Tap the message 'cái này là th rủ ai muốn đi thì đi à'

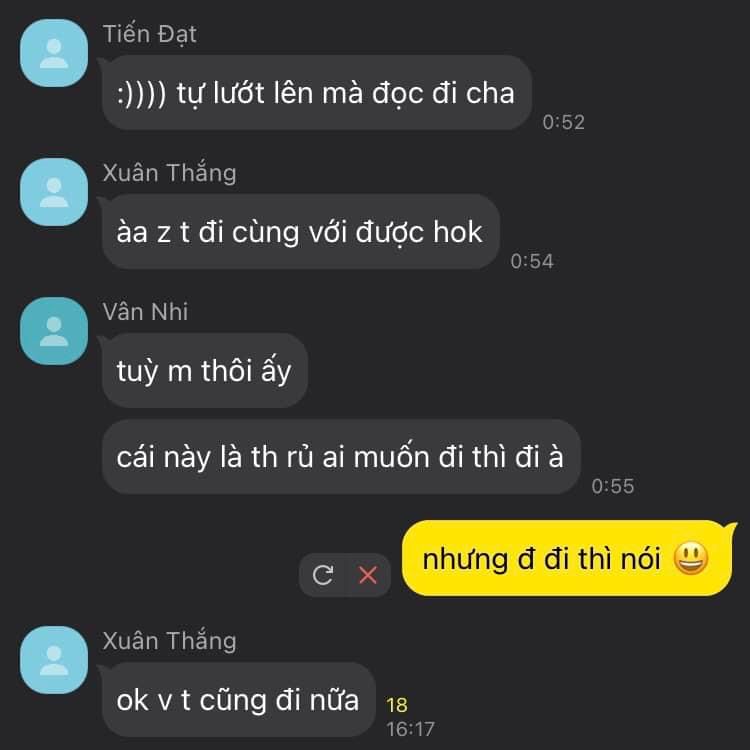(x=341, y=457)
